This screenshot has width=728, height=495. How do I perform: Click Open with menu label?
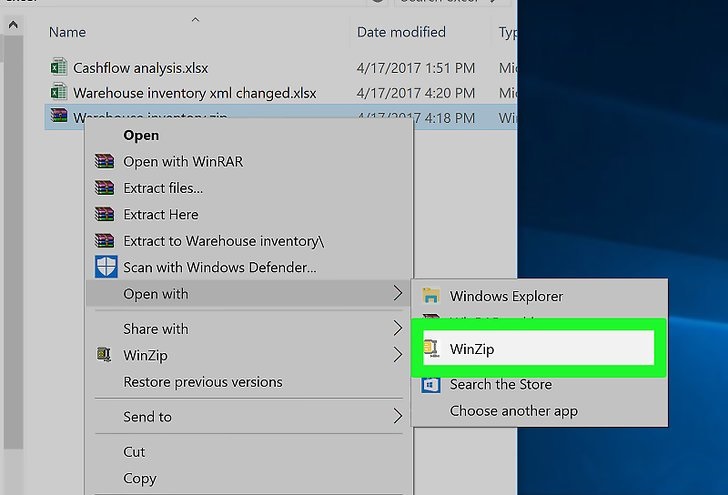[156, 293]
